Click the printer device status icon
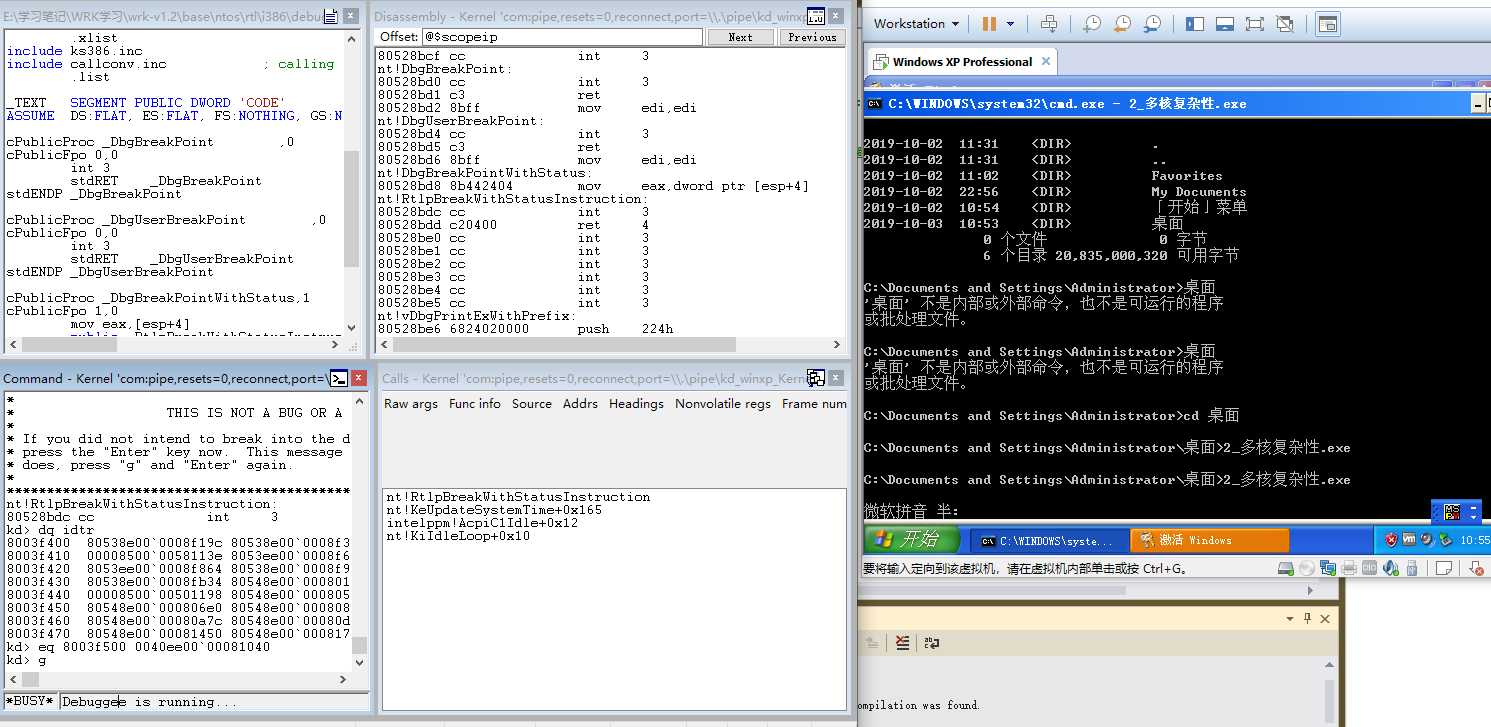Screen dimensions: 1491x727 (1349, 568)
